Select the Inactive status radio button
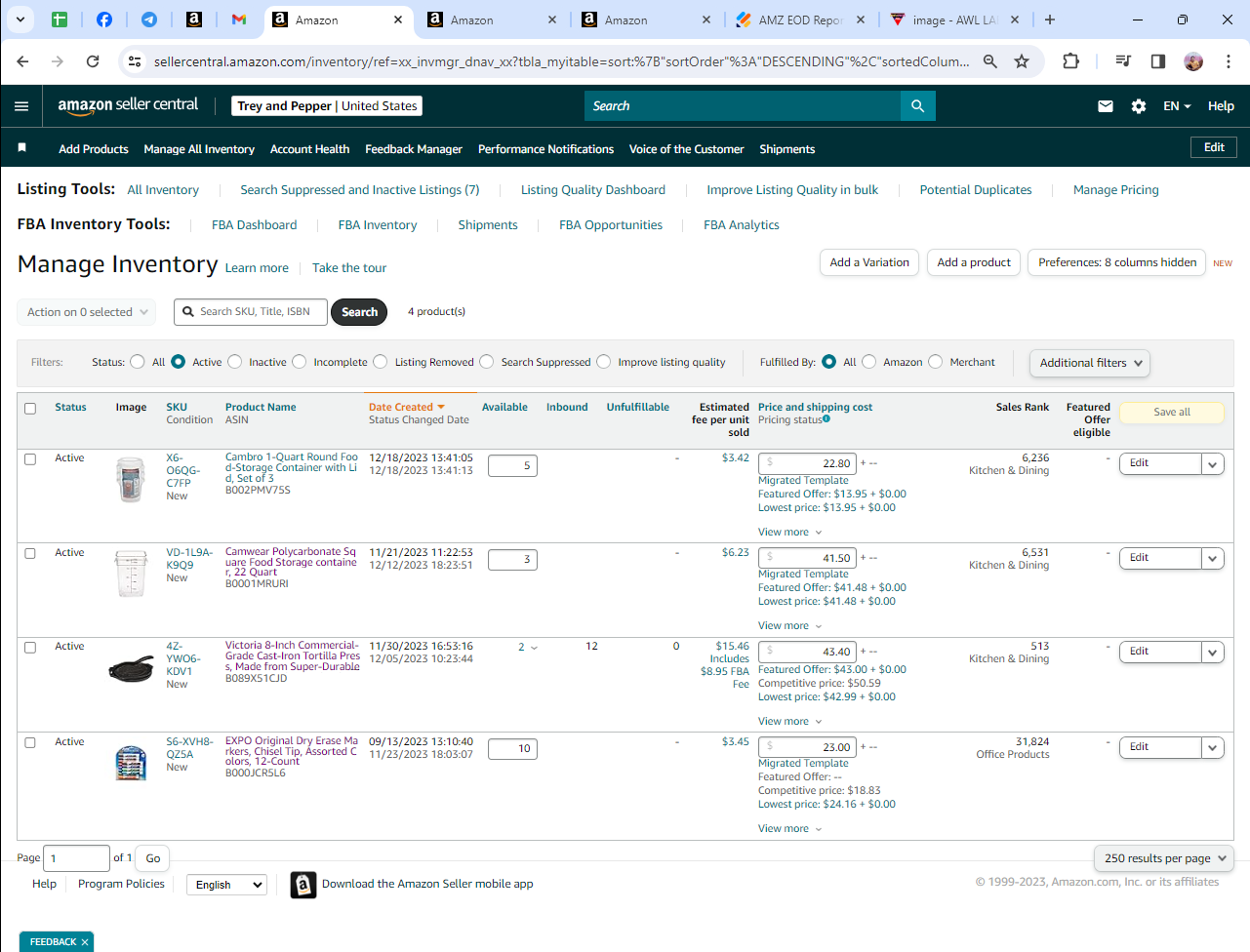Image resolution: width=1250 pixels, height=952 pixels. pos(234,362)
